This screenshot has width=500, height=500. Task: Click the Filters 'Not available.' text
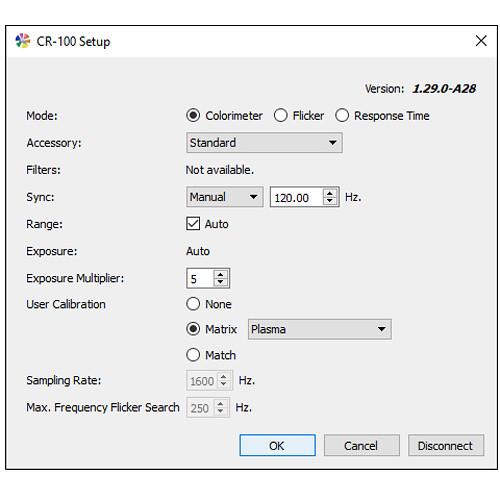click(x=220, y=170)
